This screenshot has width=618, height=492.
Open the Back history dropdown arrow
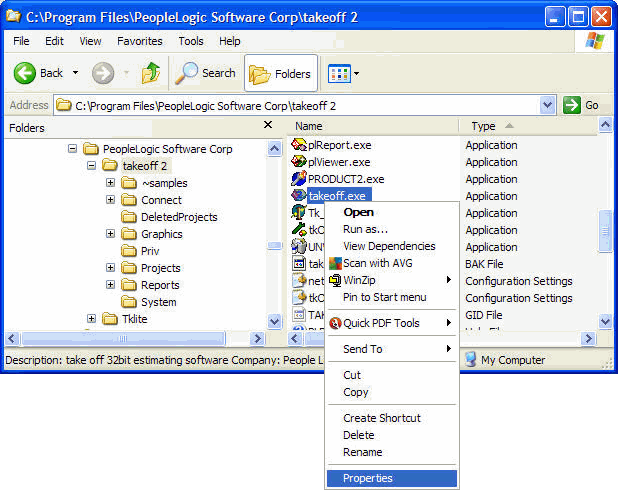pyautogui.click(x=75, y=73)
